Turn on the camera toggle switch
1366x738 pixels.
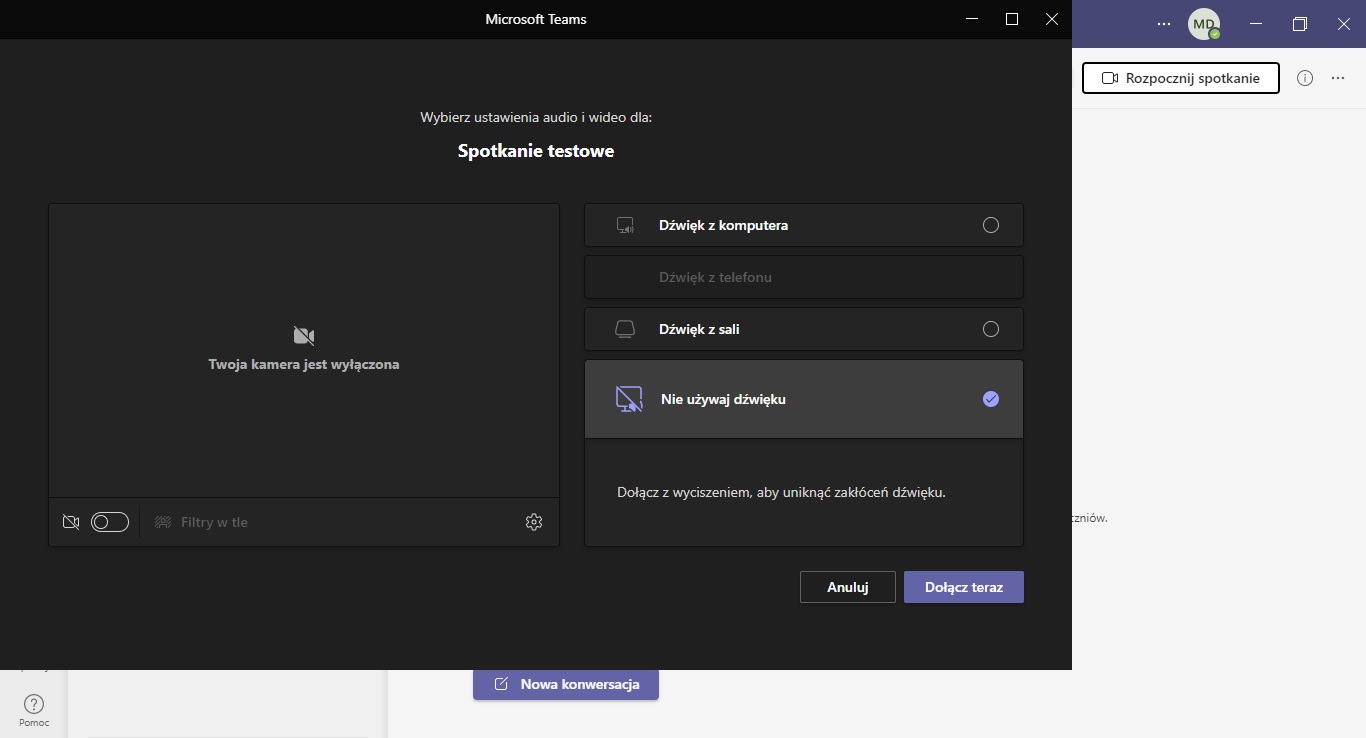(110, 522)
